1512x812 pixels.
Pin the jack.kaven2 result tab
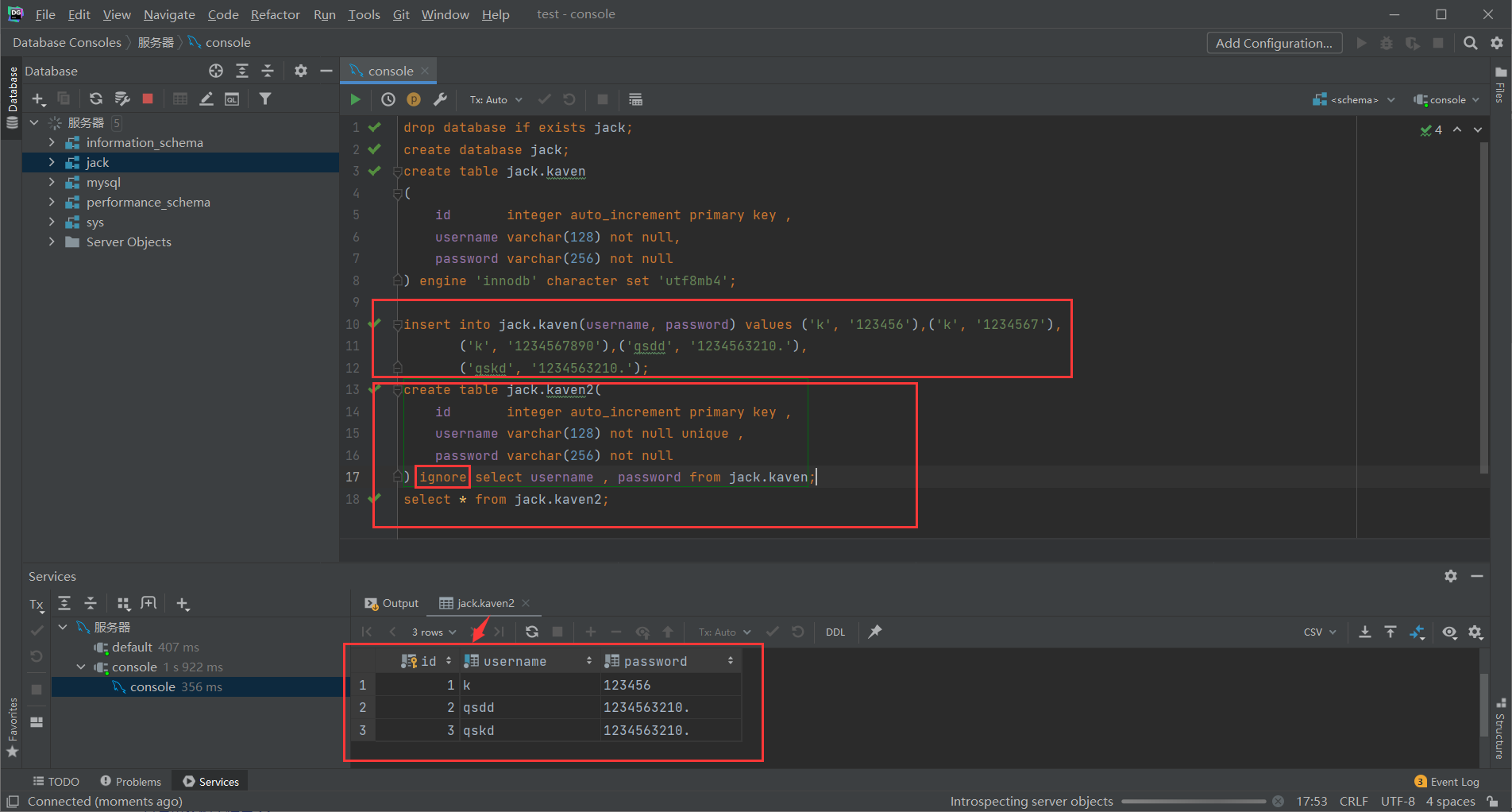[x=875, y=632]
